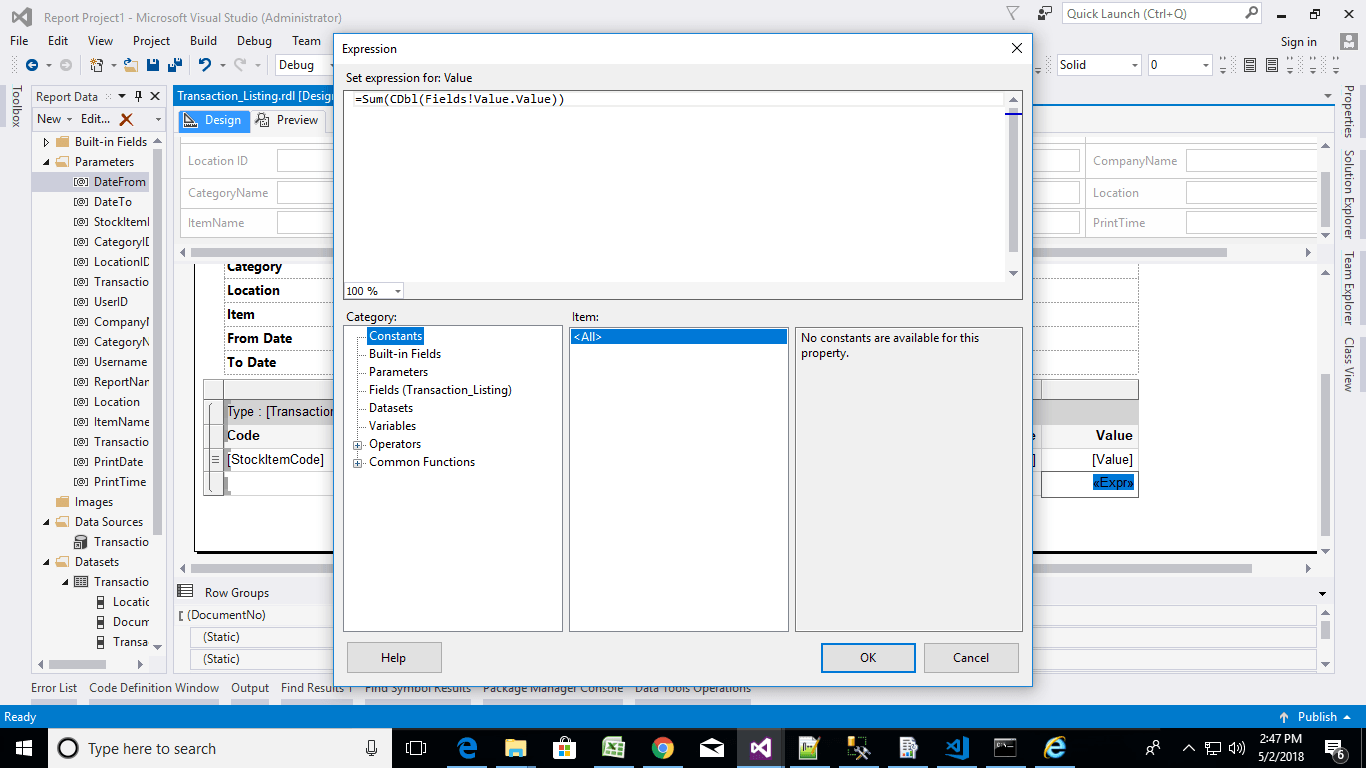Open Command Prompt taskbar icon
The image size is (1366, 768).
pyautogui.click(x=1005, y=748)
